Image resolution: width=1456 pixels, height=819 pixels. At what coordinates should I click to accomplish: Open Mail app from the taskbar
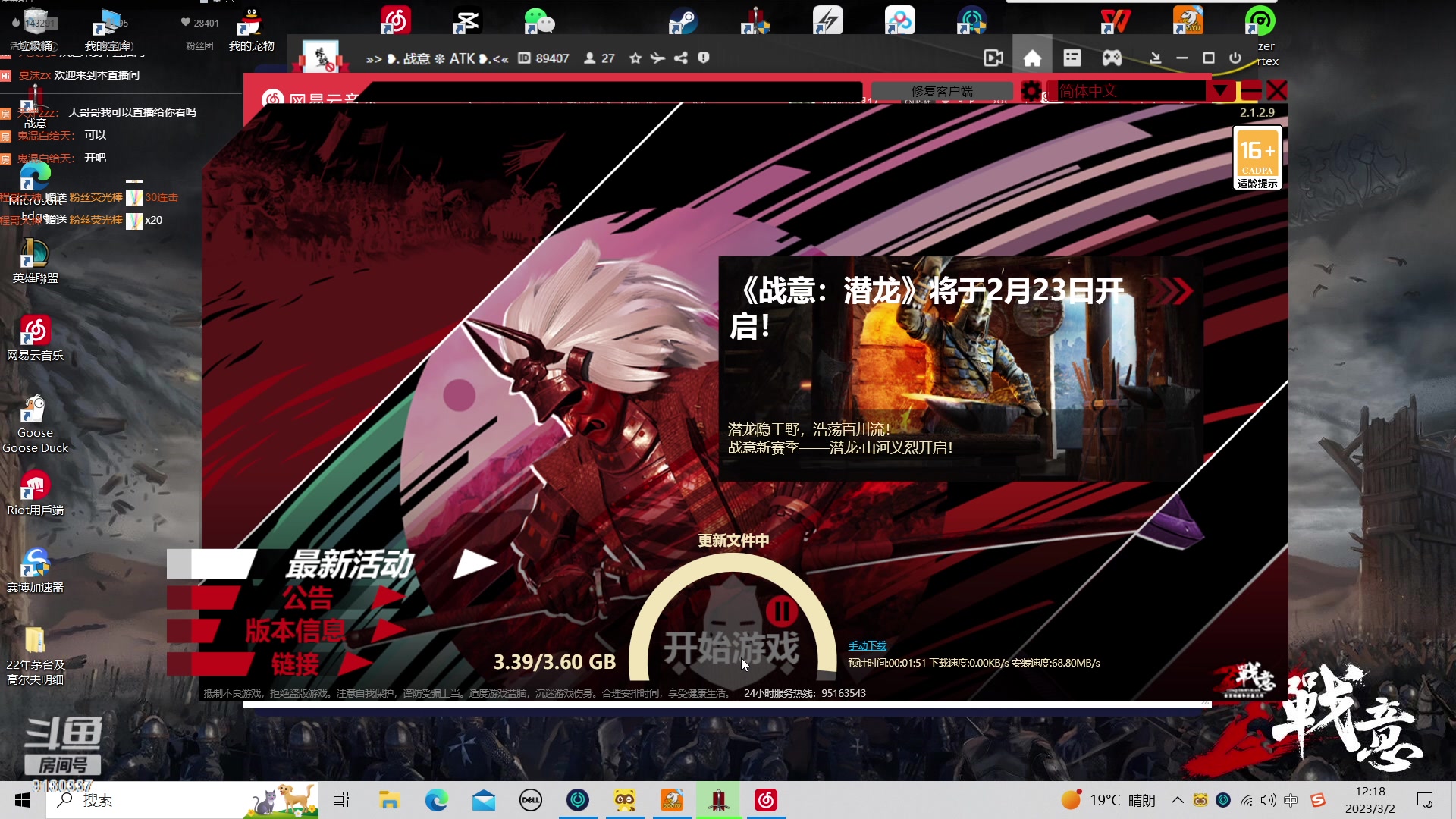click(483, 800)
